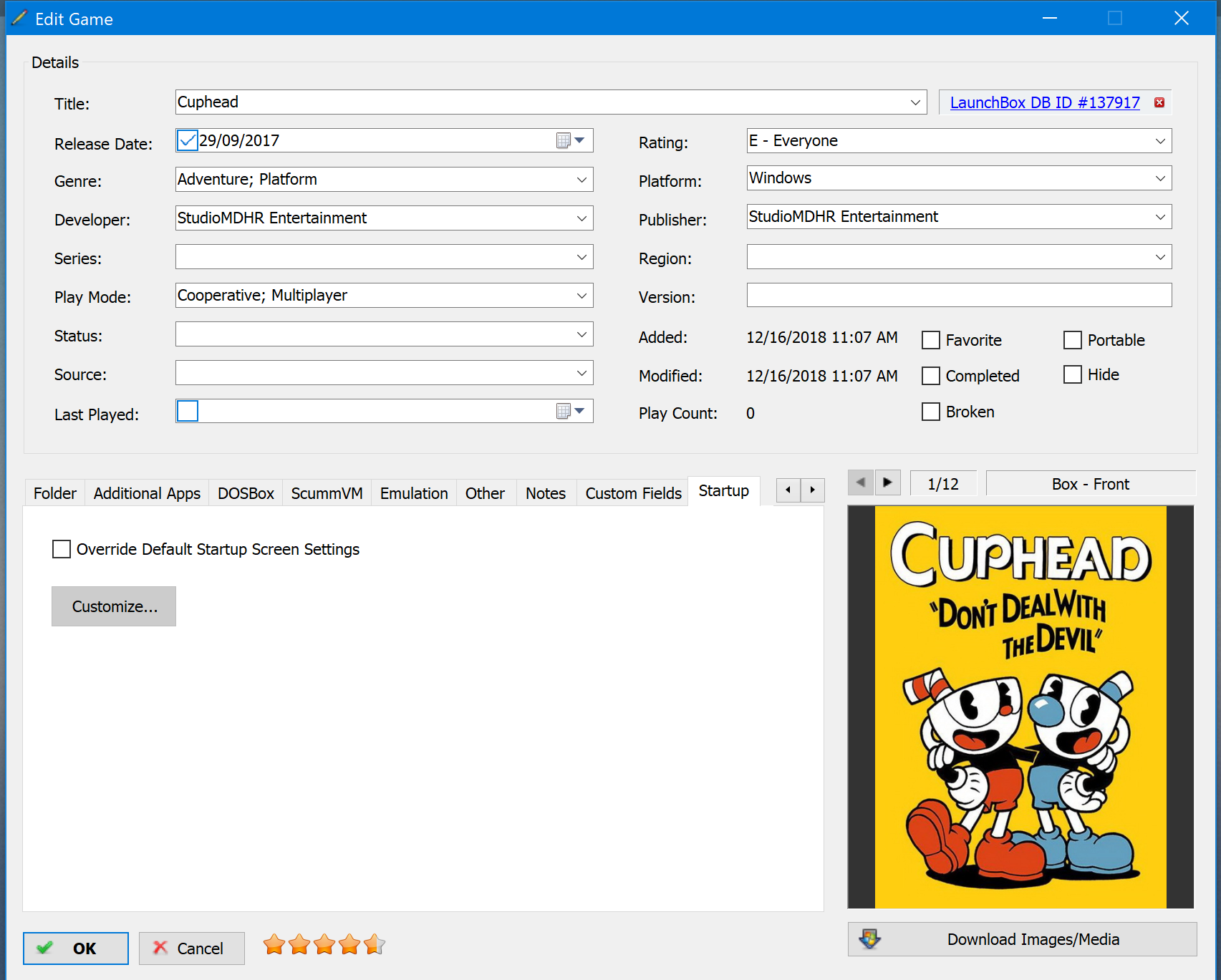The height and width of the screenshot is (980, 1221).
Task: Go to the Other tab
Action: (485, 493)
